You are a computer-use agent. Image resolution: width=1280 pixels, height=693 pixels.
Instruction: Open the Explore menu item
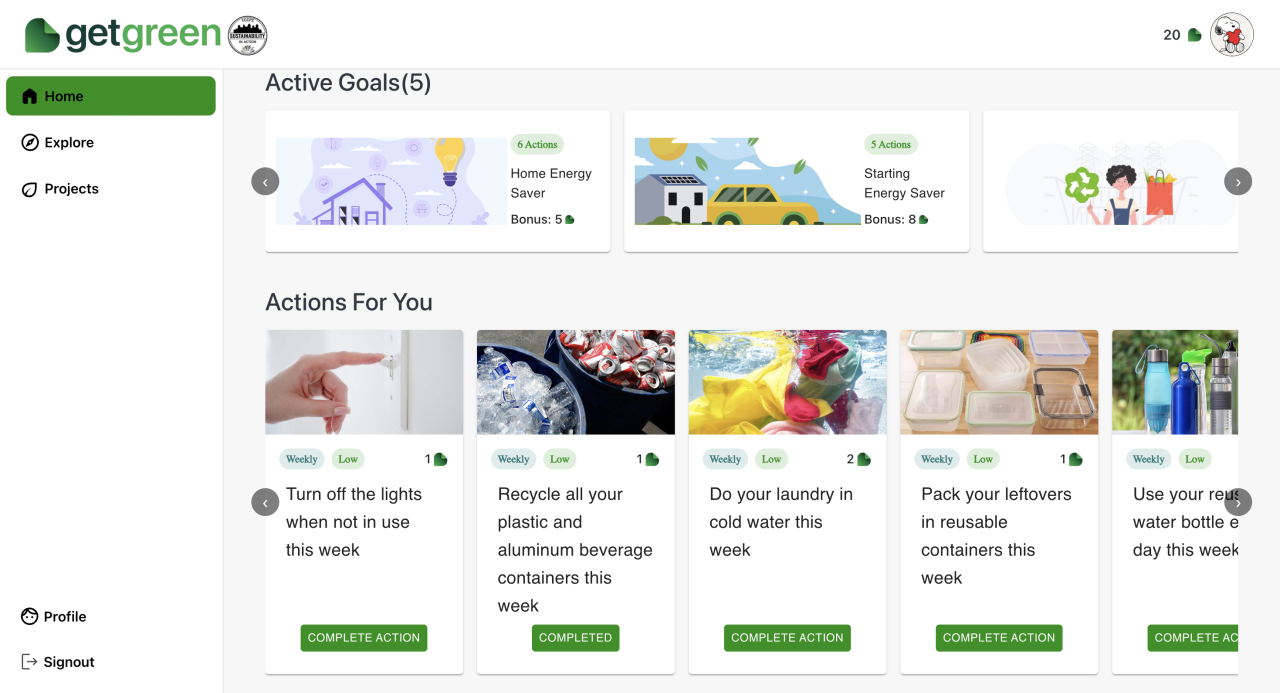pos(69,143)
